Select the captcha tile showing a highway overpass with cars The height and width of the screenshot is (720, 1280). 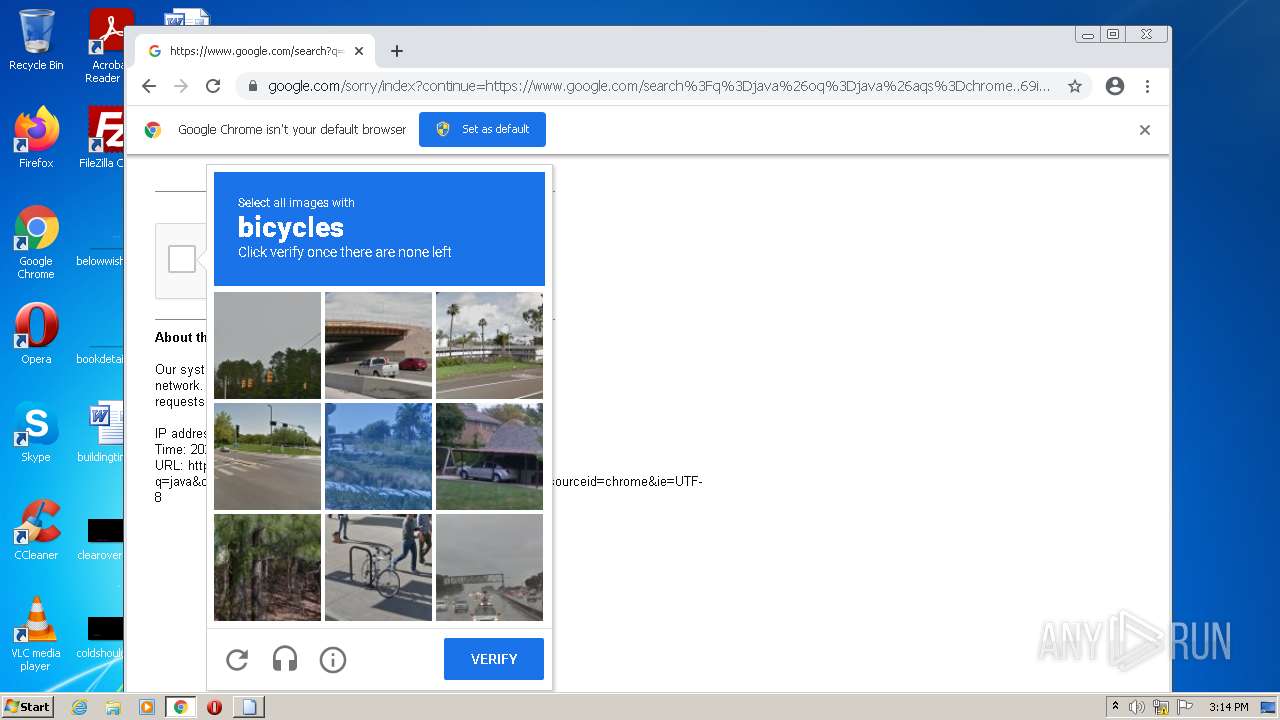point(378,345)
